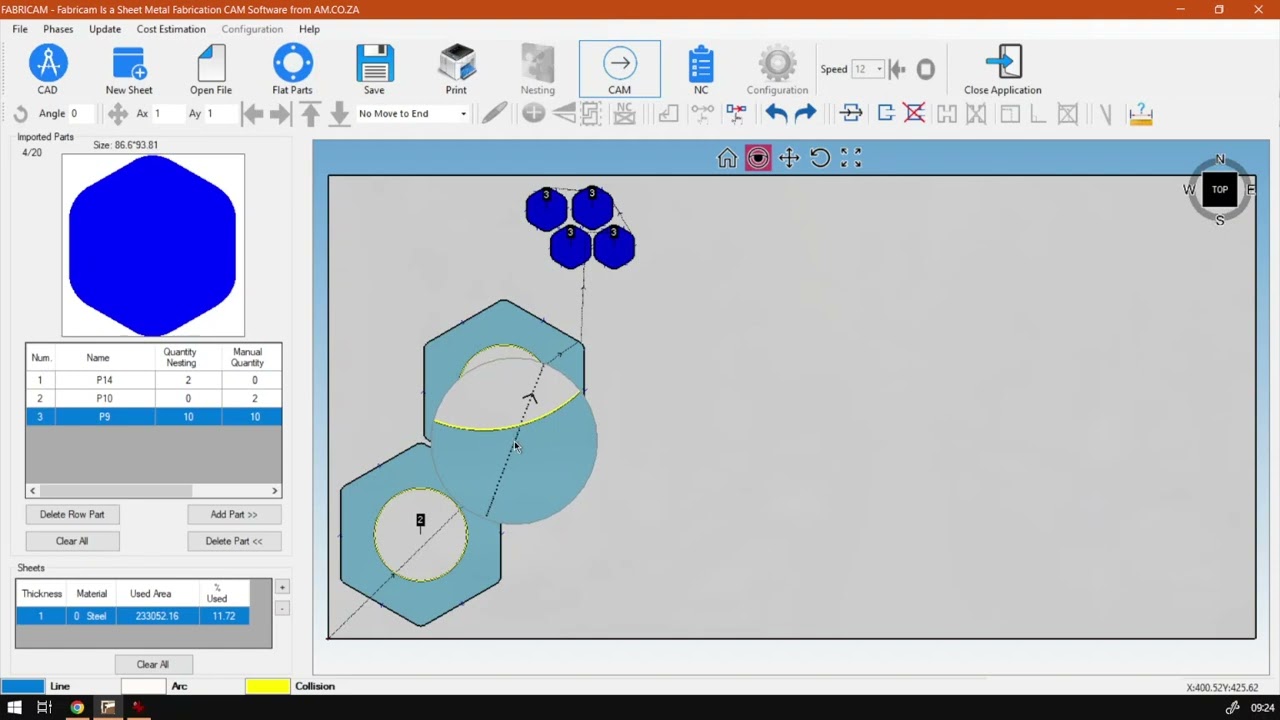Click Clear All under the Sheets table
The image size is (1280, 720).
click(x=153, y=664)
